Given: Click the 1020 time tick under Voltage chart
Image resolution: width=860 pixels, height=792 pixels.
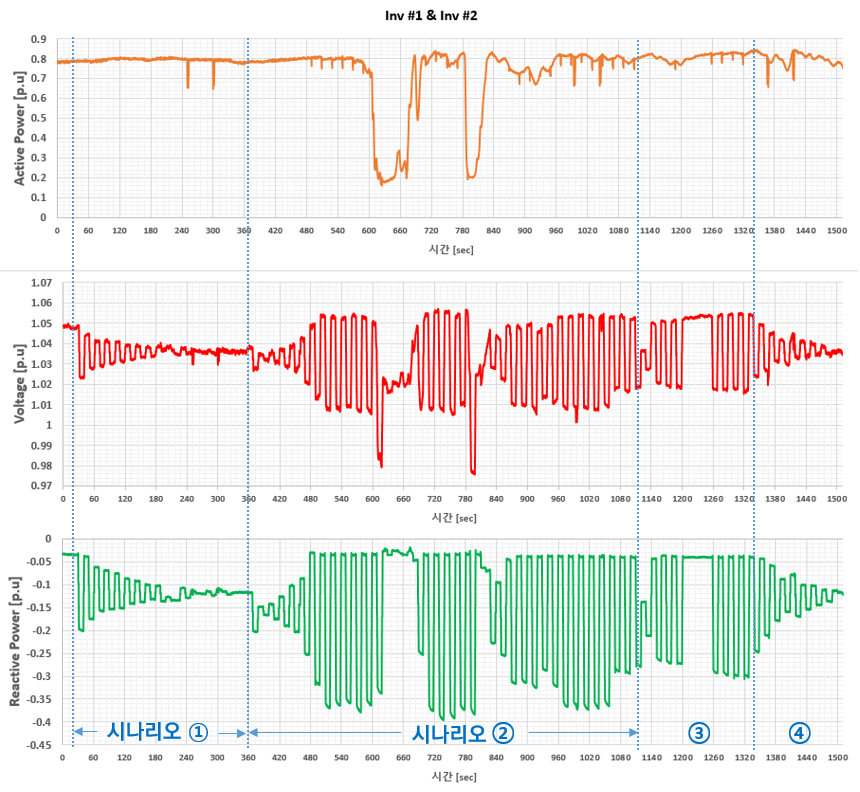Looking at the screenshot, I should click(589, 499).
